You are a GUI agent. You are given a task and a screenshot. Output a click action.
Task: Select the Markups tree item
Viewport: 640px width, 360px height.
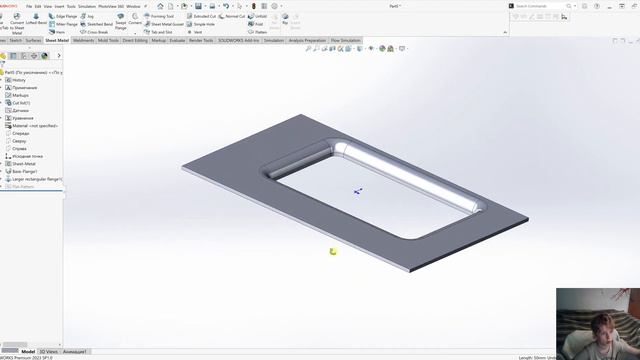[x=17, y=95]
